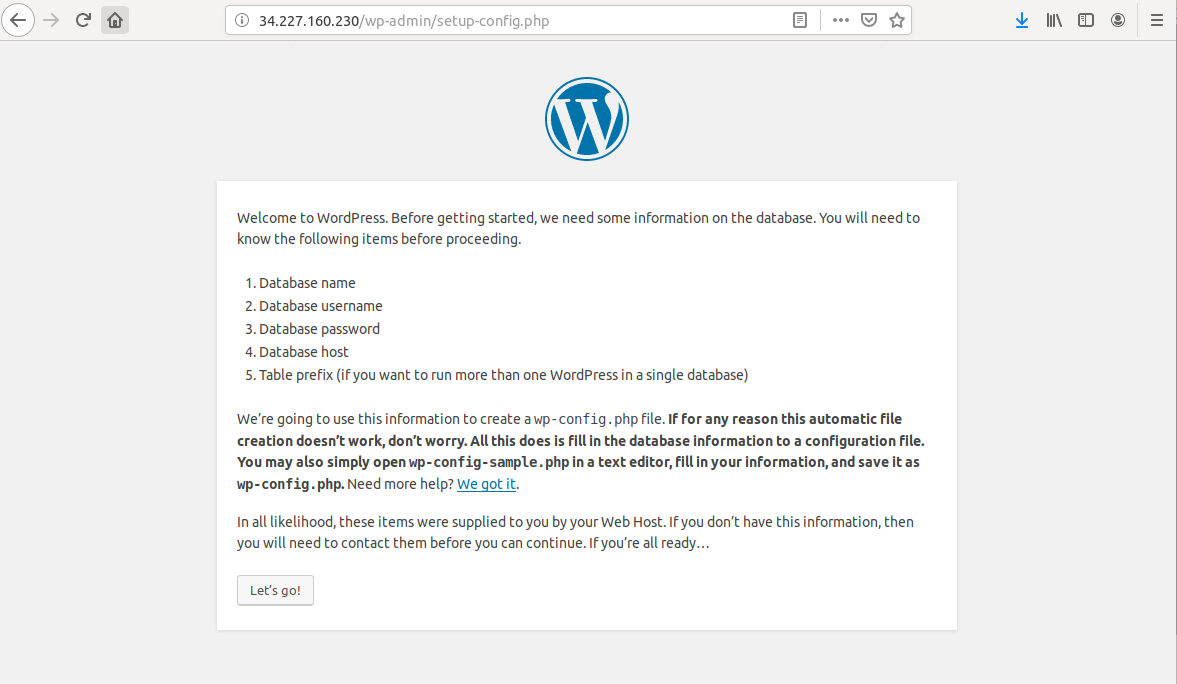Click the URL address field
This screenshot has height=684, width=1177.
(x=518, y=21)
